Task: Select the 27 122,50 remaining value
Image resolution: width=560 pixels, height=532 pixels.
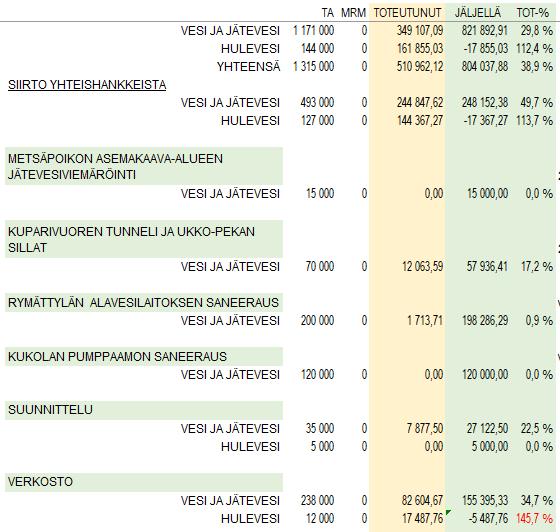Action: click(x=487, y=428)
